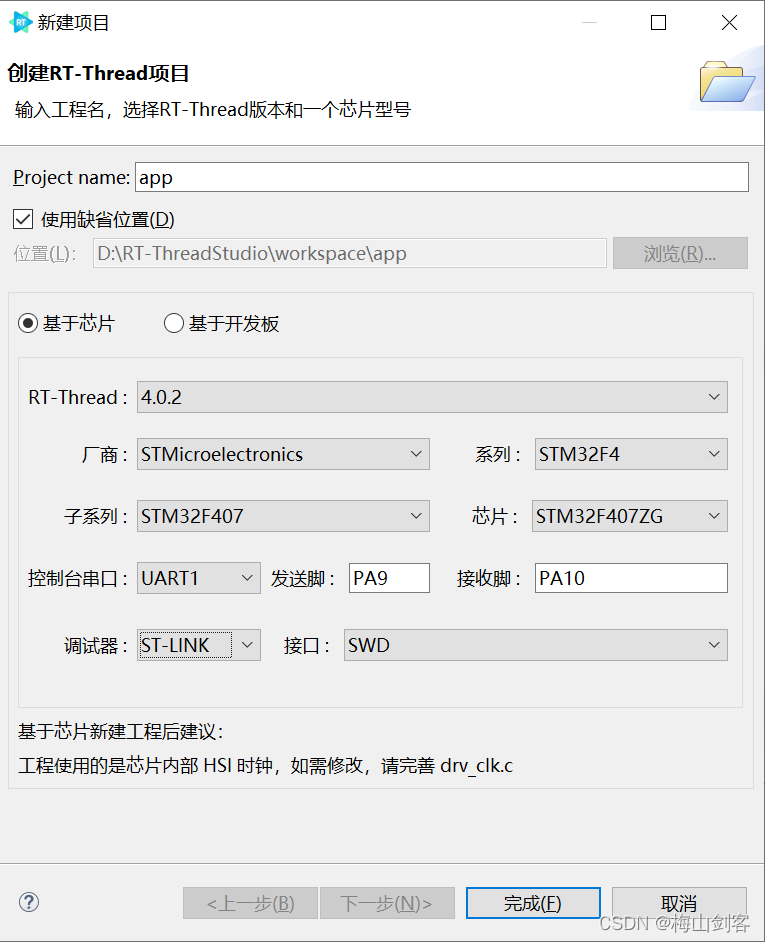Click the 控制台串口 label
The width and height of the screenshot is (765, 942).
(x=78, y=578)
